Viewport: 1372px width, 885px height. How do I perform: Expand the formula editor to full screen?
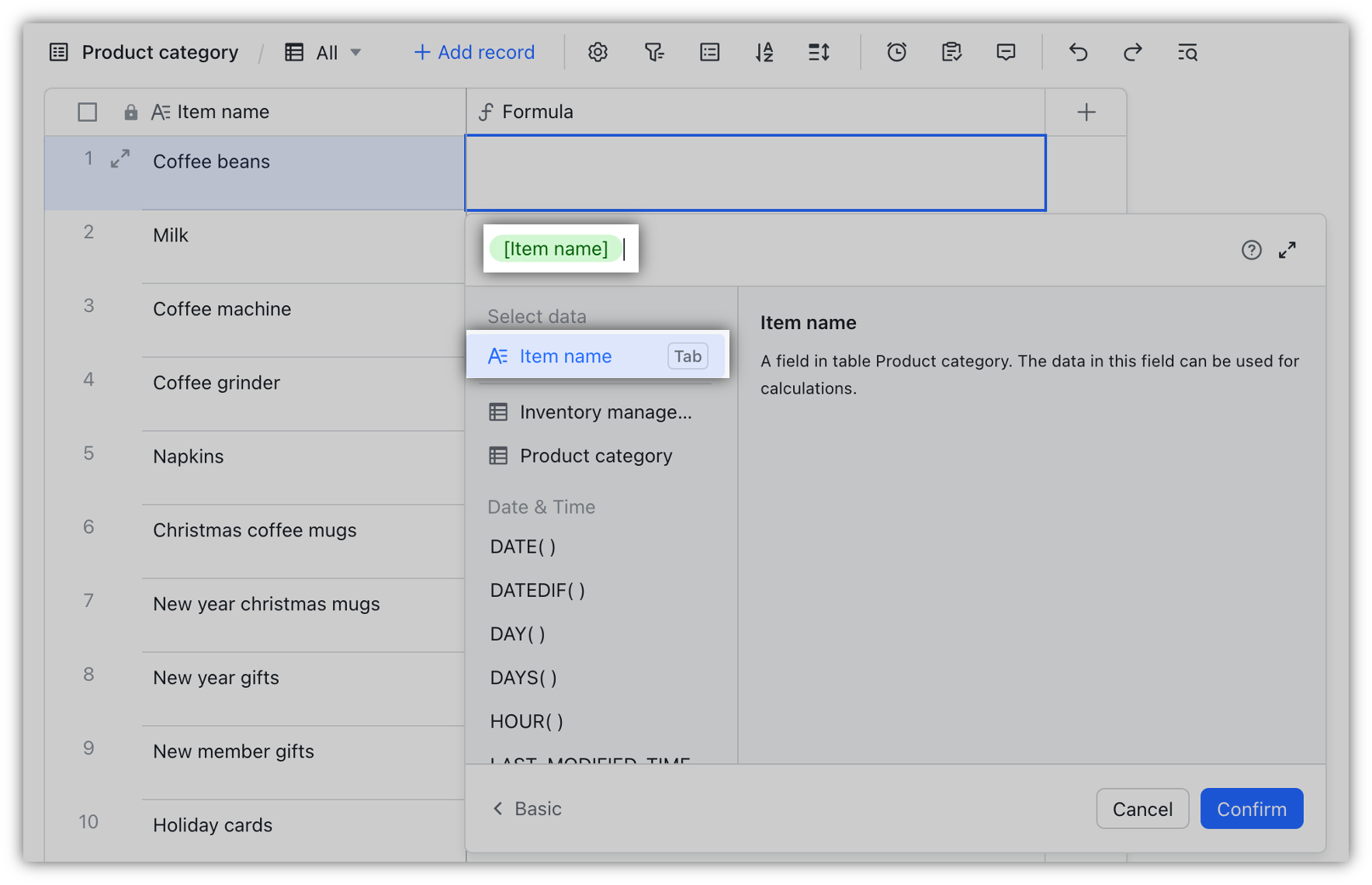(1287, 249)
